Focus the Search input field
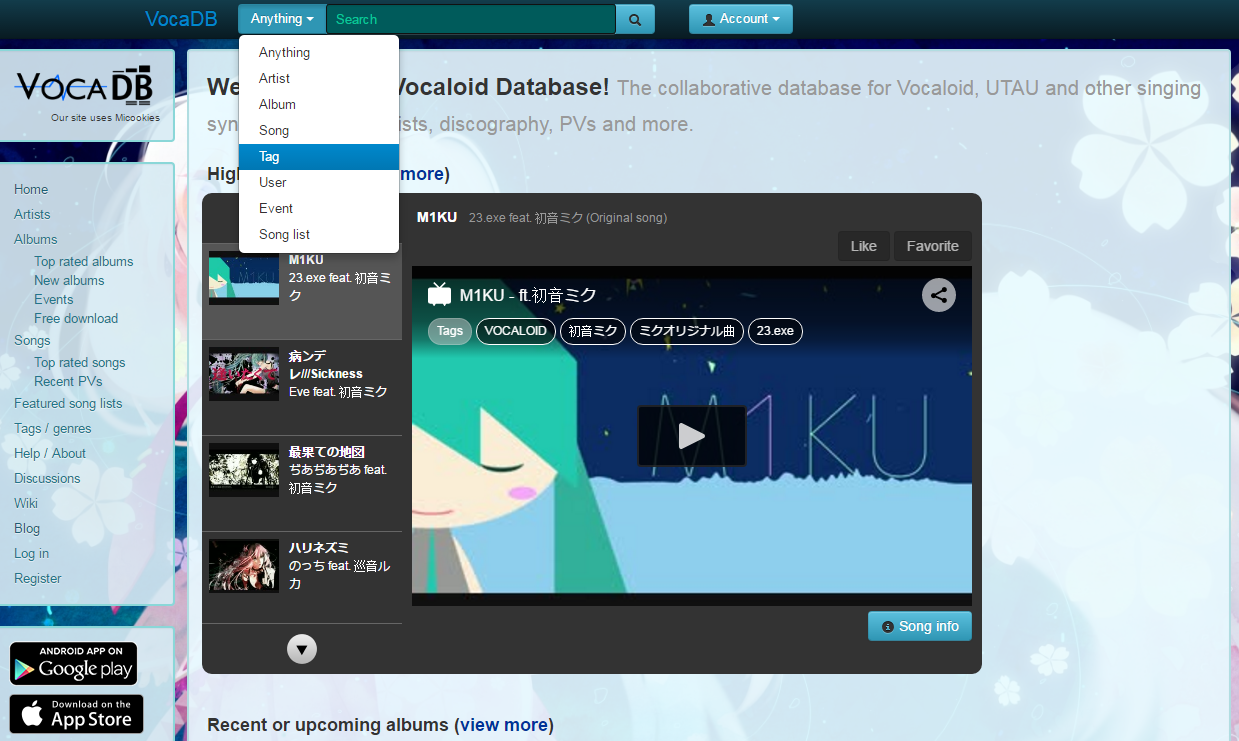Viewport: 1239px width, 741px height. [471, 19]
